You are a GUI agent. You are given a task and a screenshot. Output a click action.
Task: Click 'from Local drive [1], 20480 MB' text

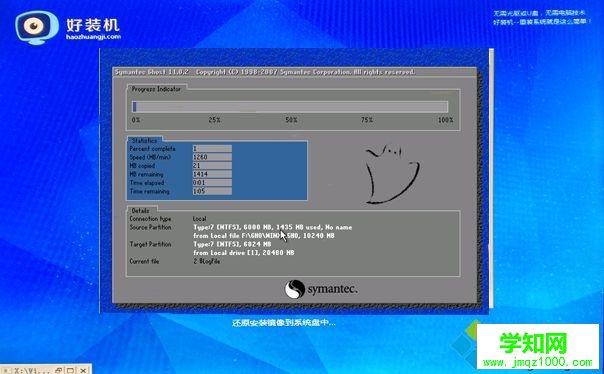click(x=244, y=253)
